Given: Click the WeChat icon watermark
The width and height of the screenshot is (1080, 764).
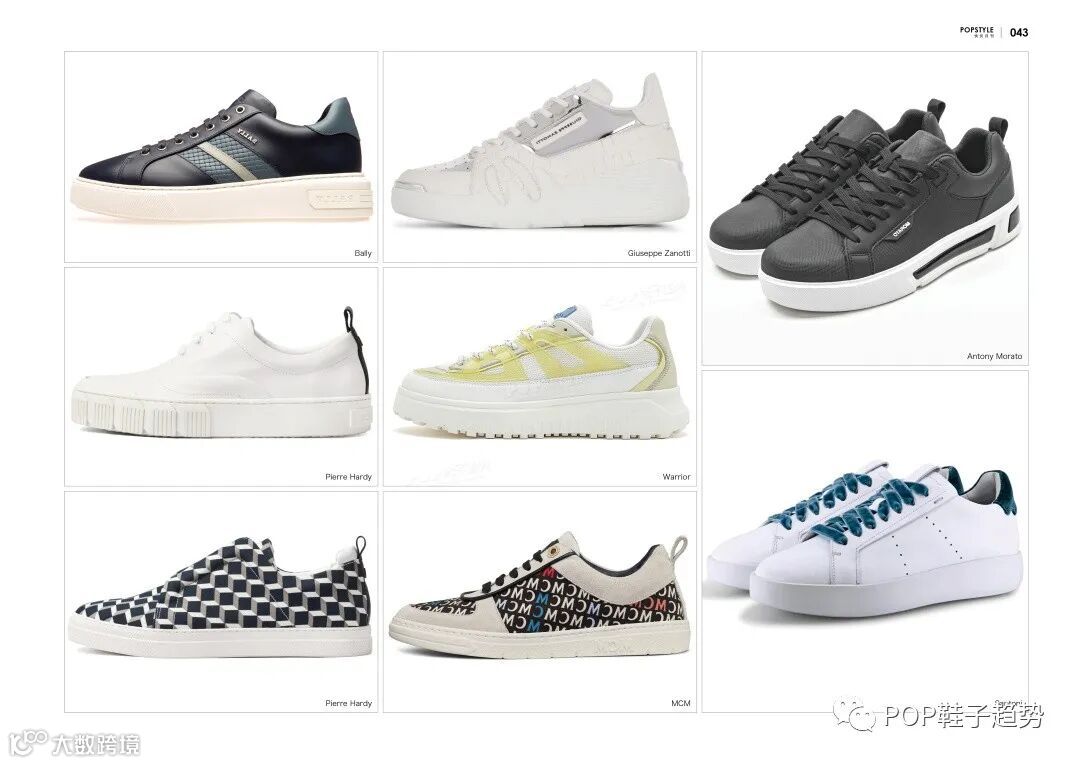Looking at the screenshot, I should (855, 716).
